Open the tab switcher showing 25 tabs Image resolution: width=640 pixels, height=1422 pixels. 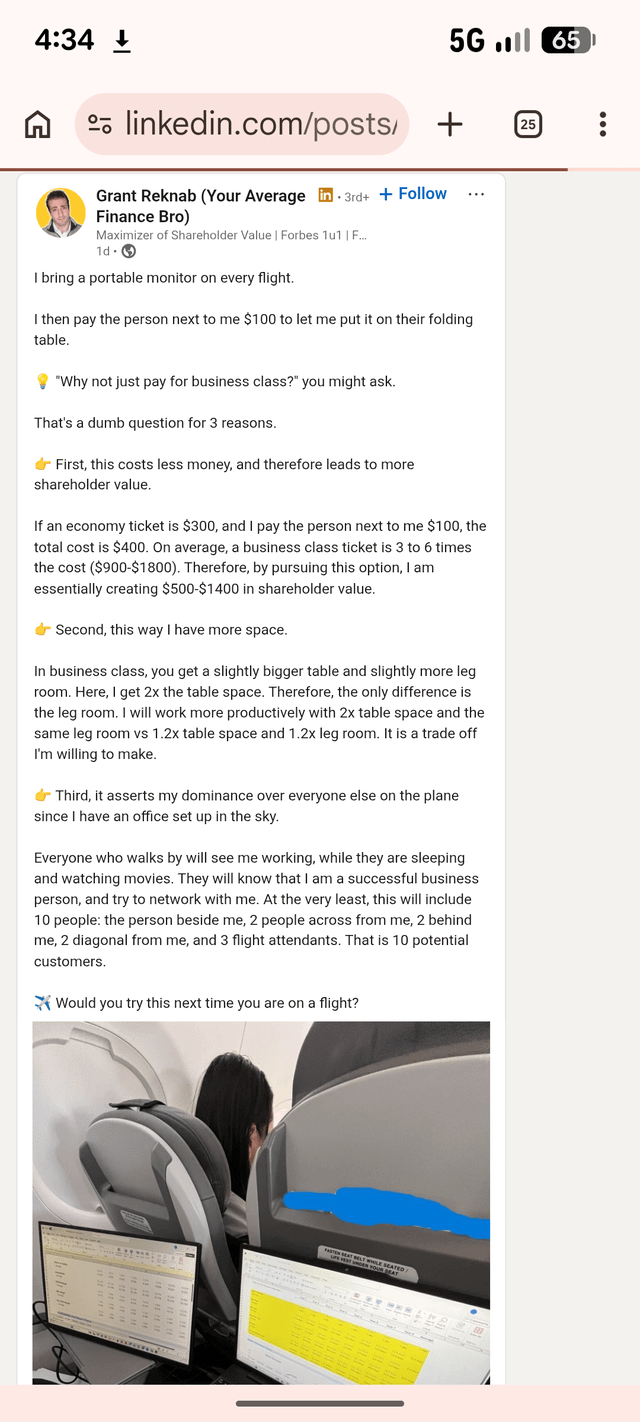pyautogui.click(x=528, y=124)
